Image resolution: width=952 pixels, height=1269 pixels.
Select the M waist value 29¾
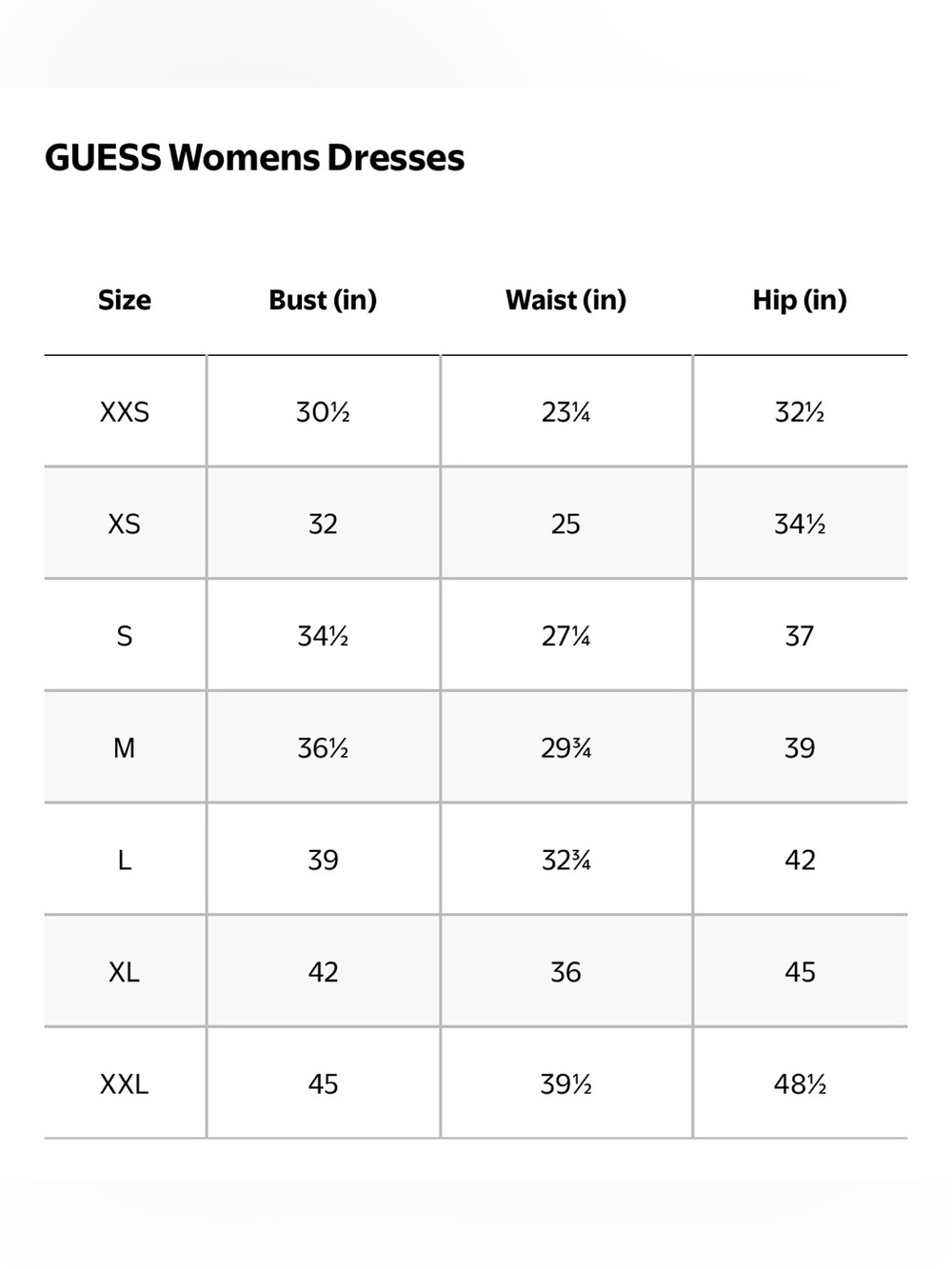565,748
